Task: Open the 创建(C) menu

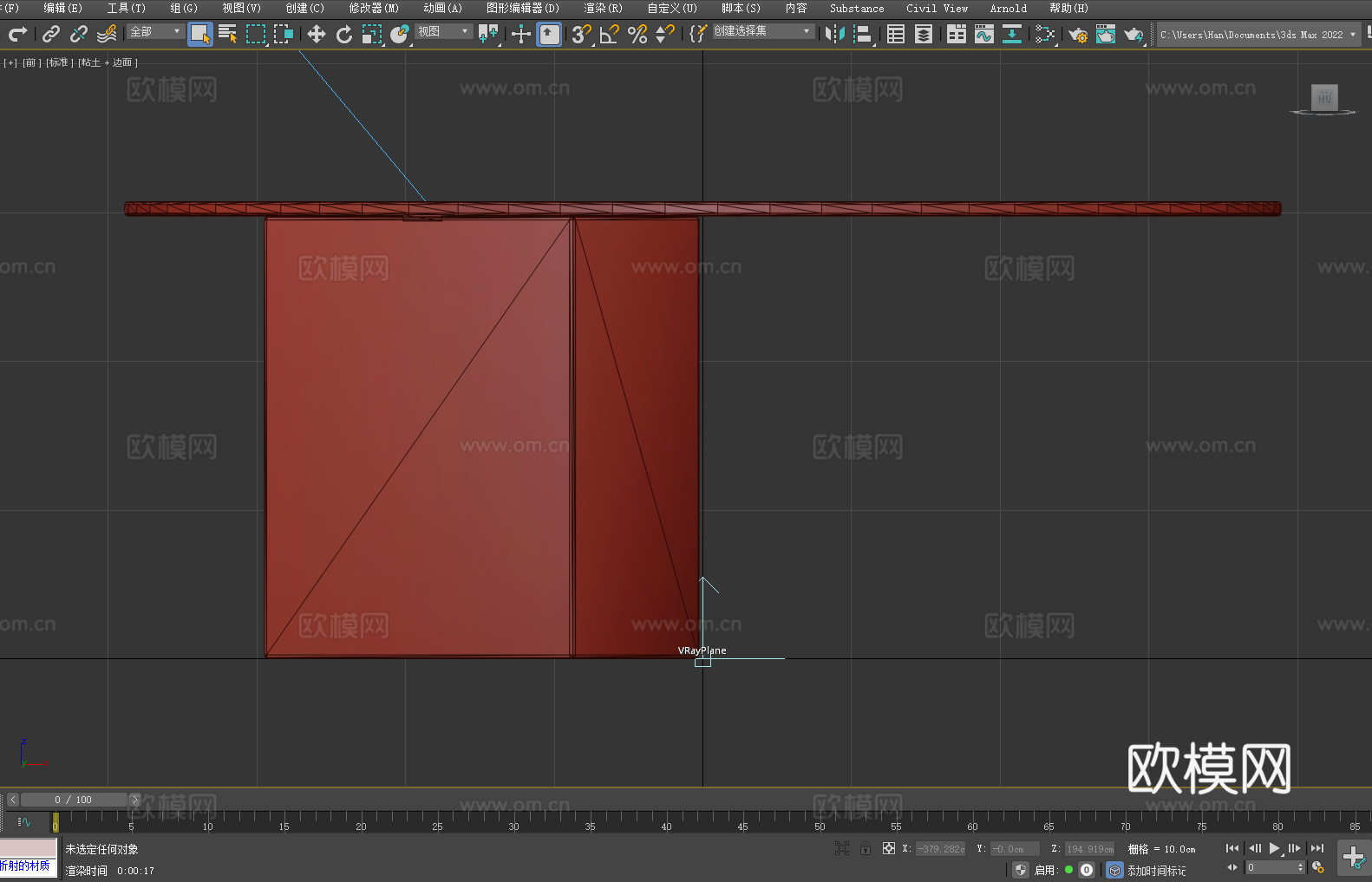Action: tap(305, 8)
